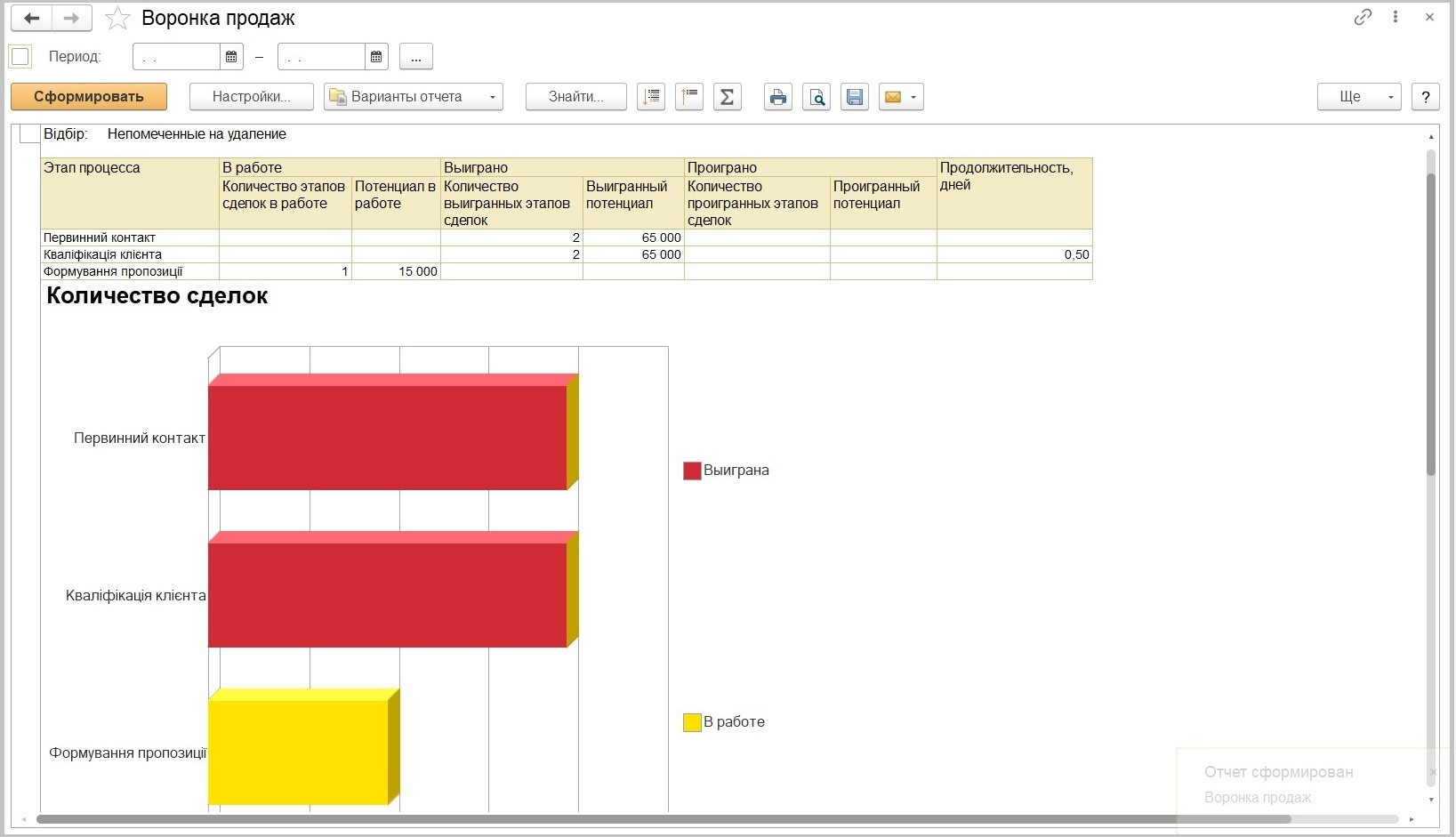Click the print report icon
This screenshot has width=1456, height=837.
778,97
